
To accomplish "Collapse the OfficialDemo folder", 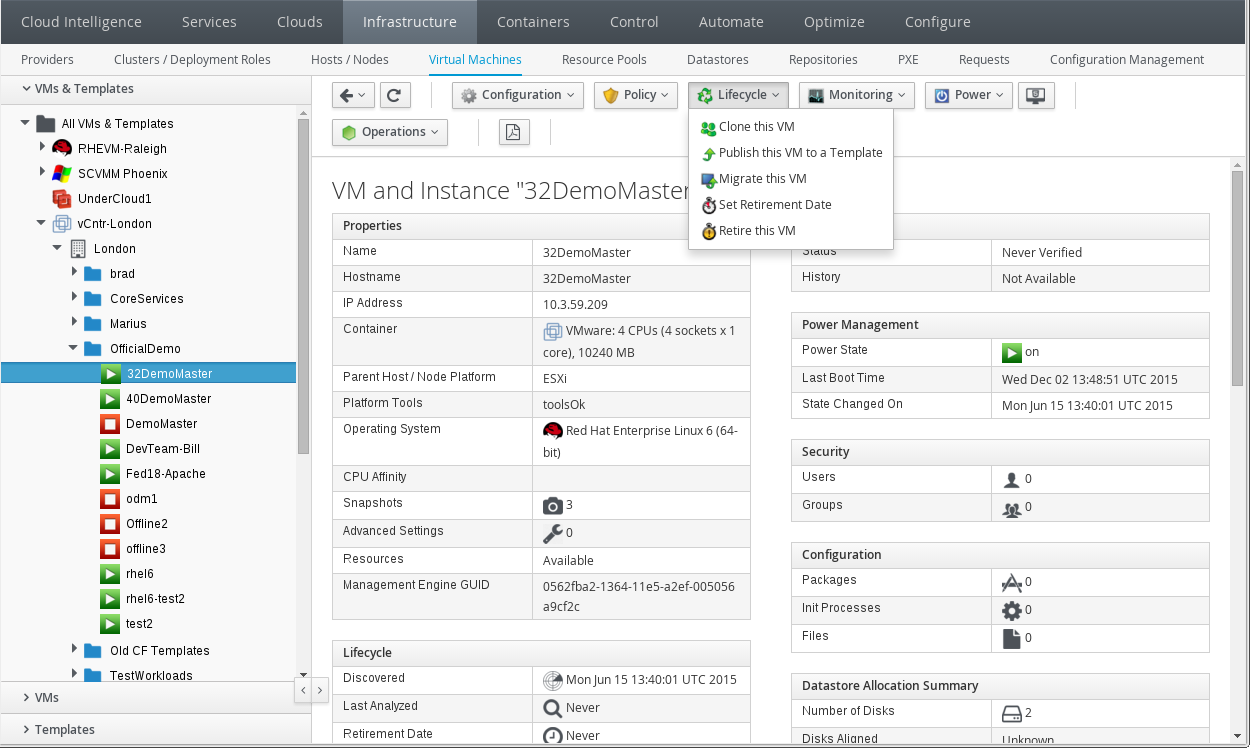I will pos(74,348).
